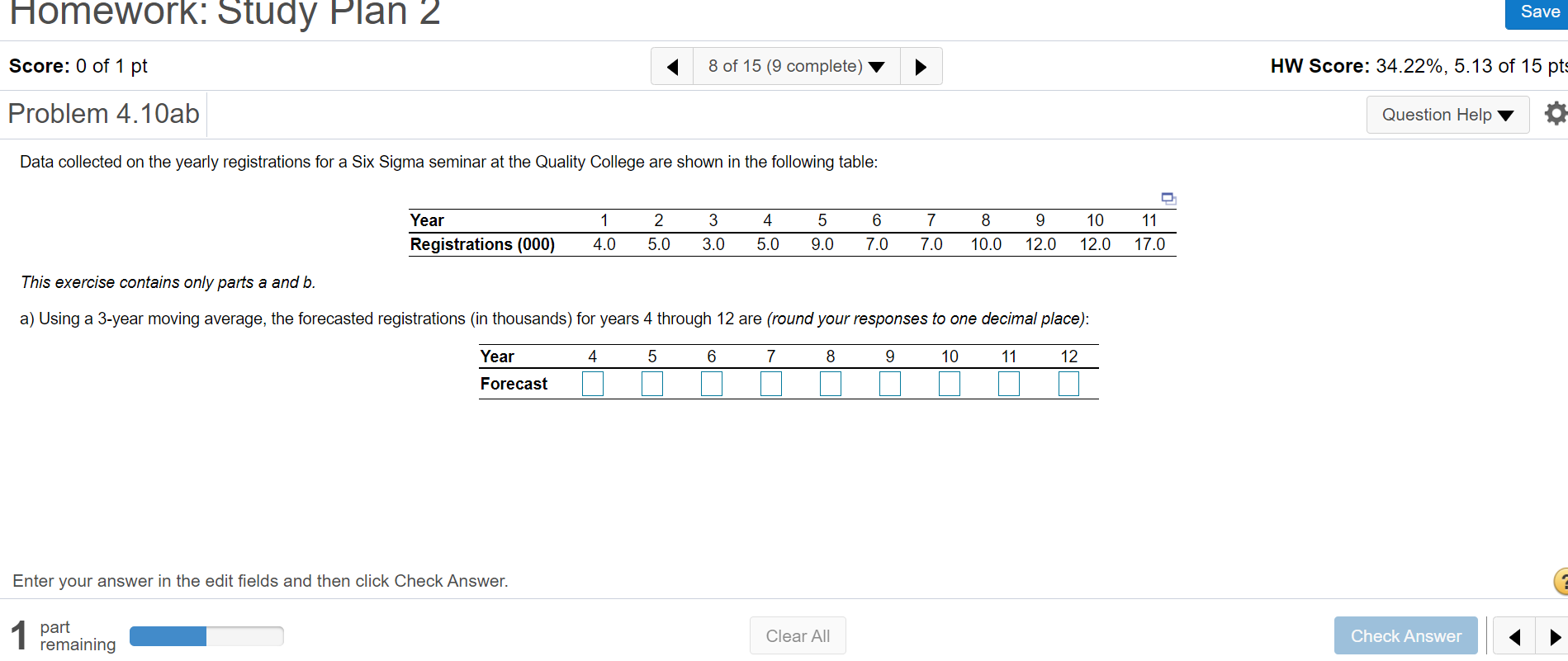Select the year 10 forecast field

pos(950,383)
